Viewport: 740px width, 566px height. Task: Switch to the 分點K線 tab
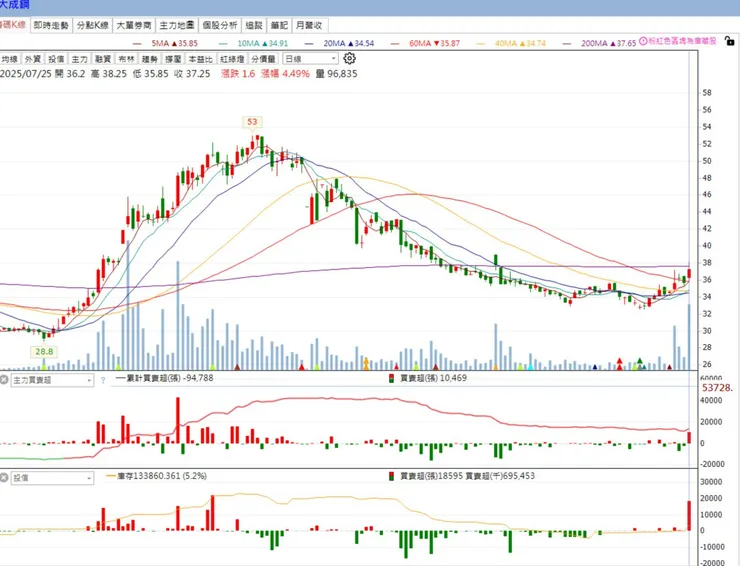click(92, 25)
